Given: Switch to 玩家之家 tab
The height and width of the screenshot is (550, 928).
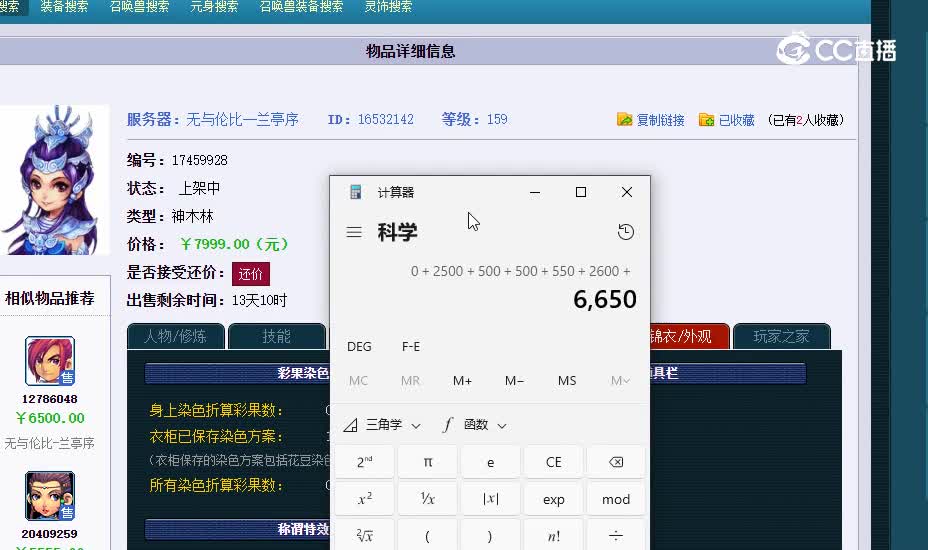Looking at the screenshot, I should [782, 336].
